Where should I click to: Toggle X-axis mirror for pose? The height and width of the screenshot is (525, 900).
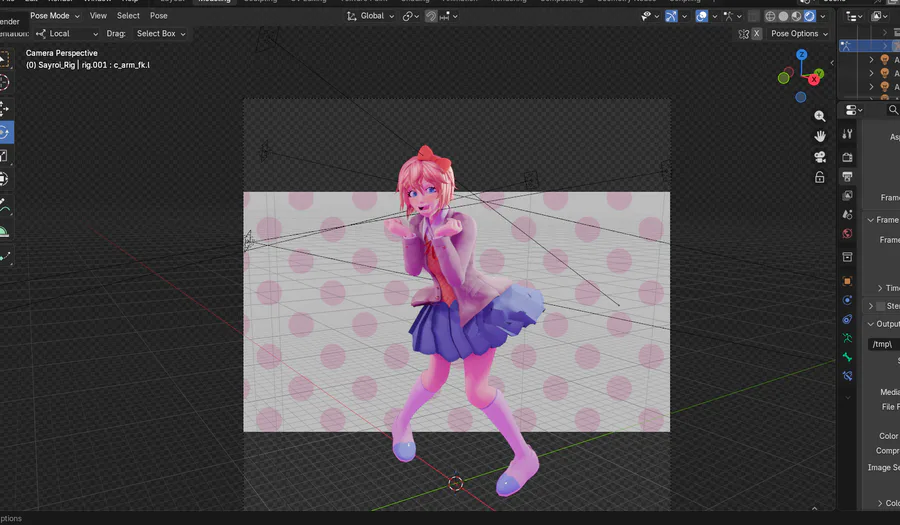click(x=757, y=34)
